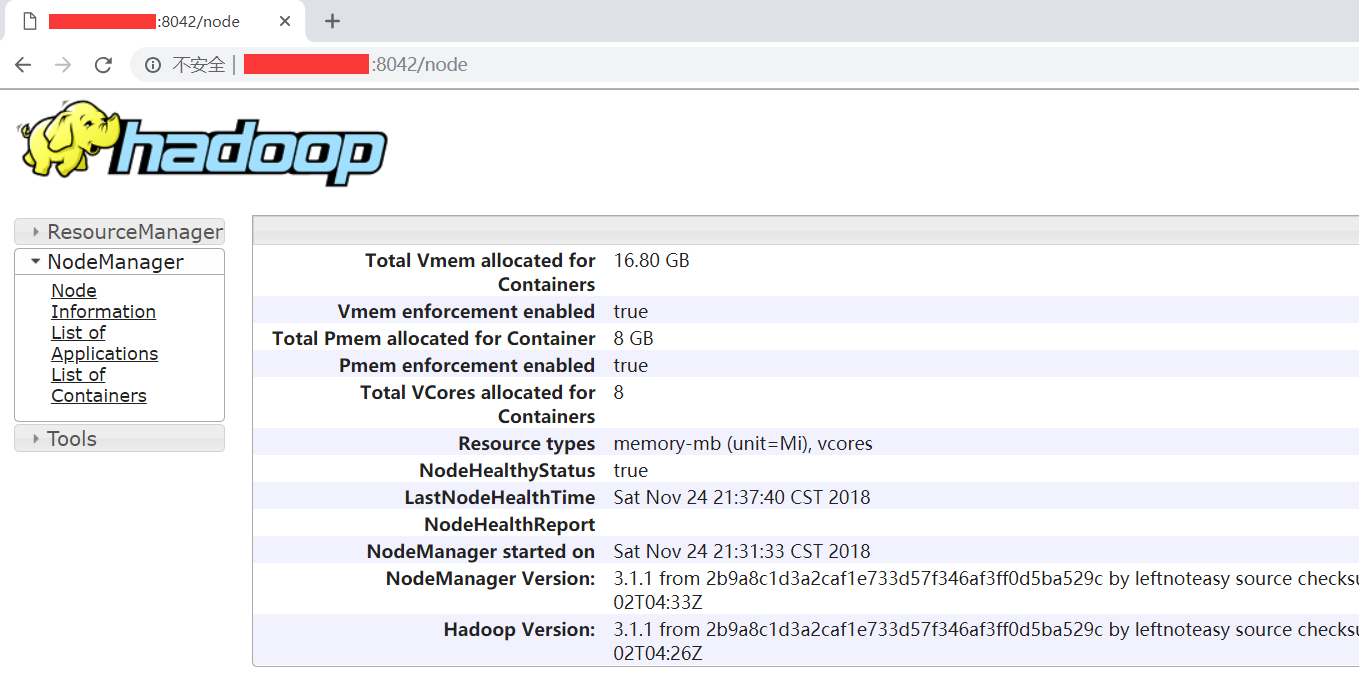Click the VCores value 8
1359x687 pixels.
[618, 393]
